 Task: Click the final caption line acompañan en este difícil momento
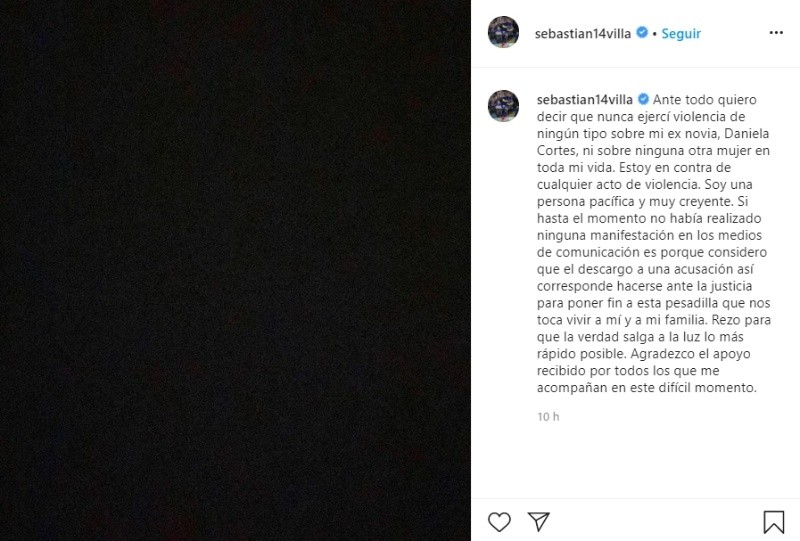[x=647, y=387]
